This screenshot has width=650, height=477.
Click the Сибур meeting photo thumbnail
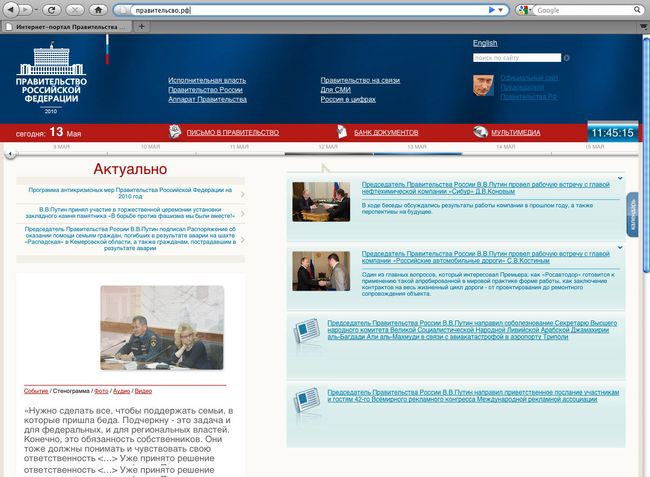click(321, 202)
